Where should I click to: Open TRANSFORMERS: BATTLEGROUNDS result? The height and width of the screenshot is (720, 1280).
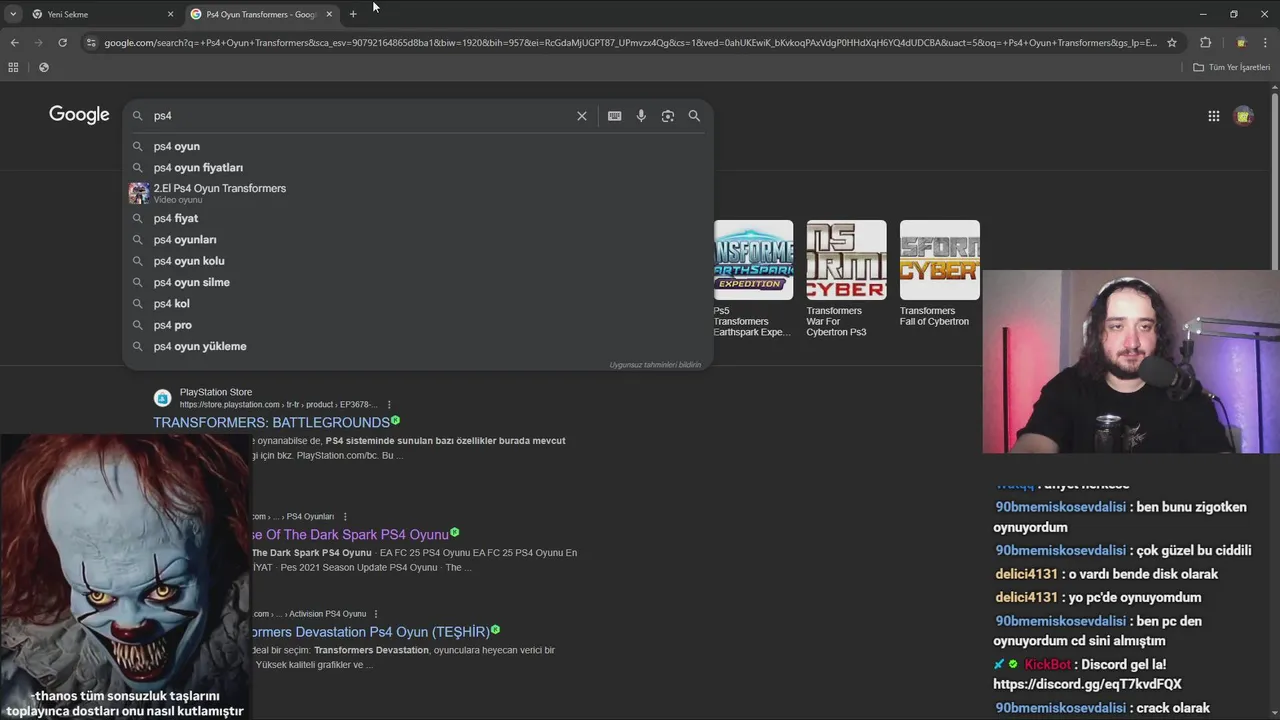[271, 423]
